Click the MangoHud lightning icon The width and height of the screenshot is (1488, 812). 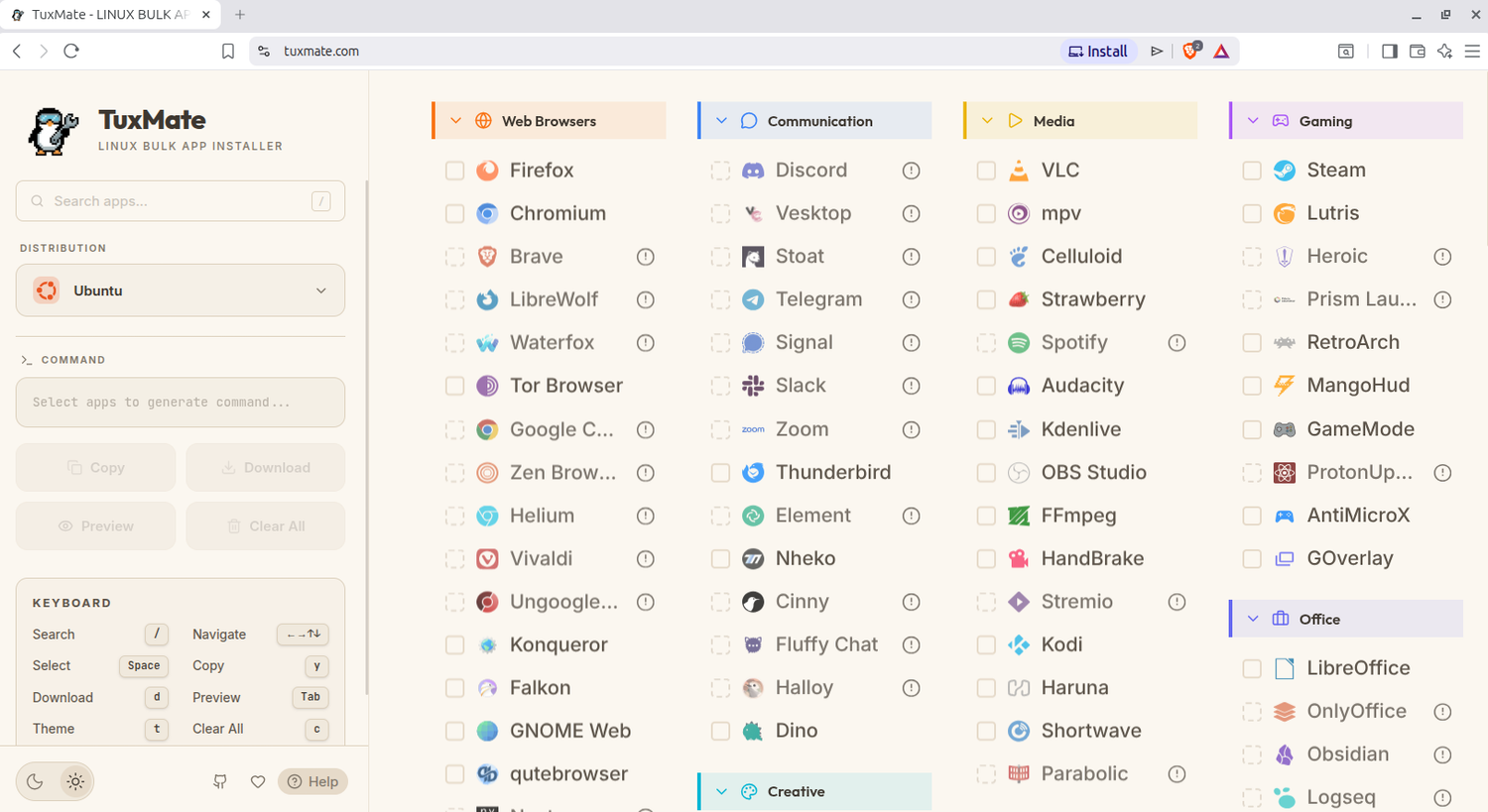pos(1285,386)
